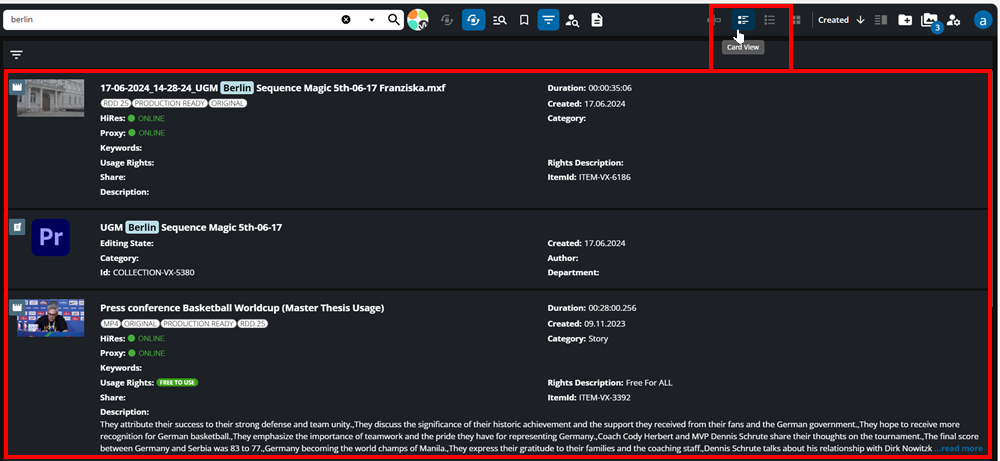Open the user avatar menu
This screenshot has width=1000, height=461.
pos(981,20)
